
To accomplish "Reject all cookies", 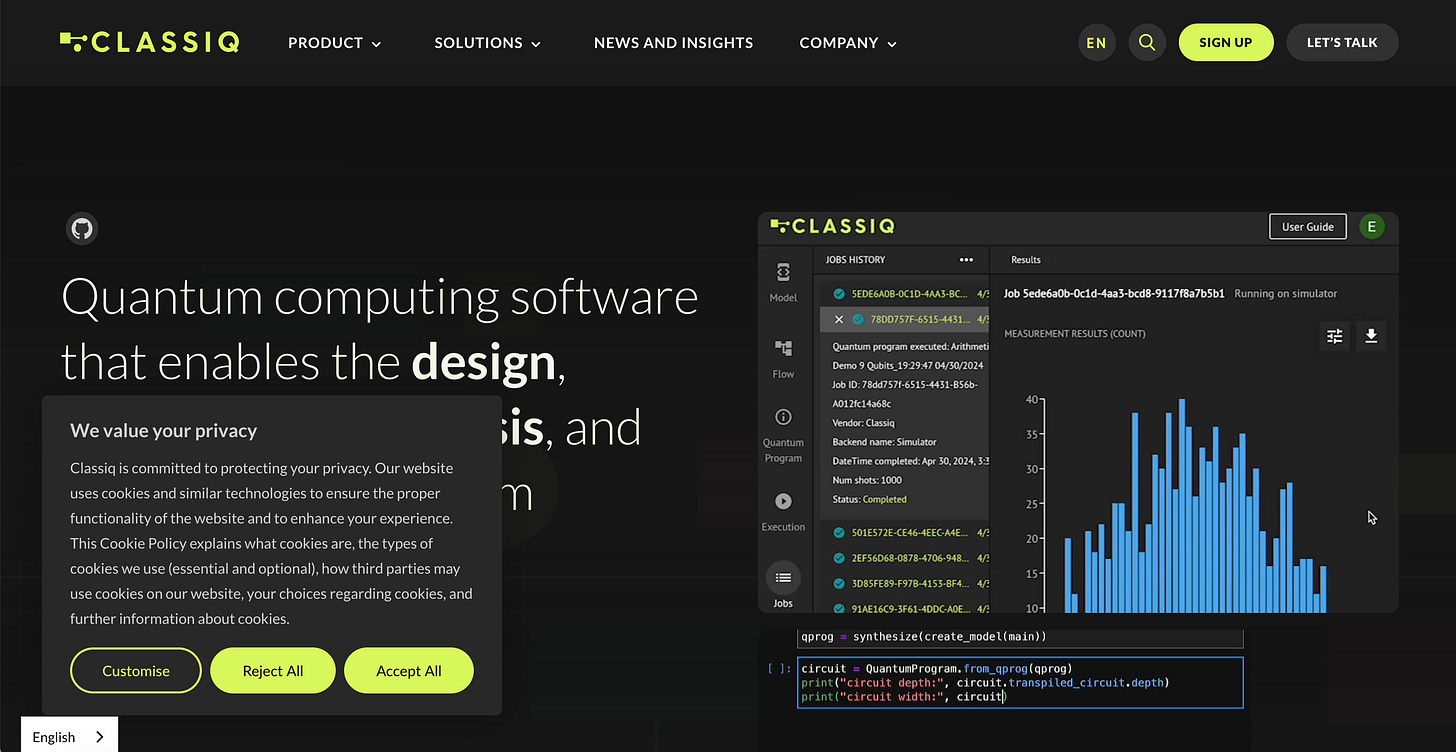I will [x=272, y=671].
